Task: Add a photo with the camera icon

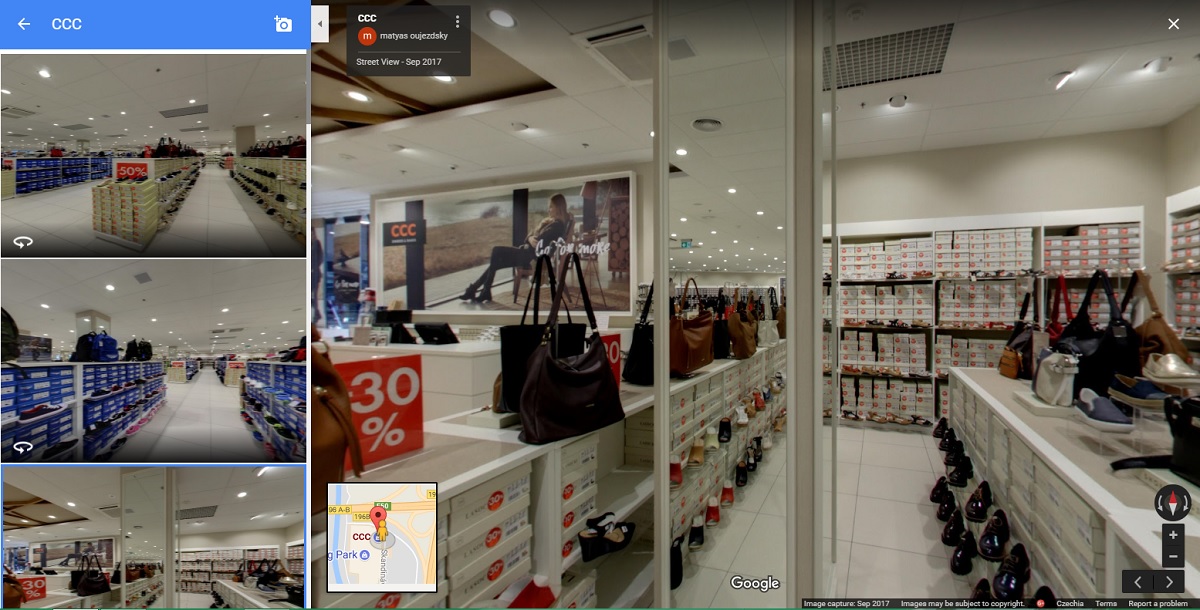Action: coord(283,24)
